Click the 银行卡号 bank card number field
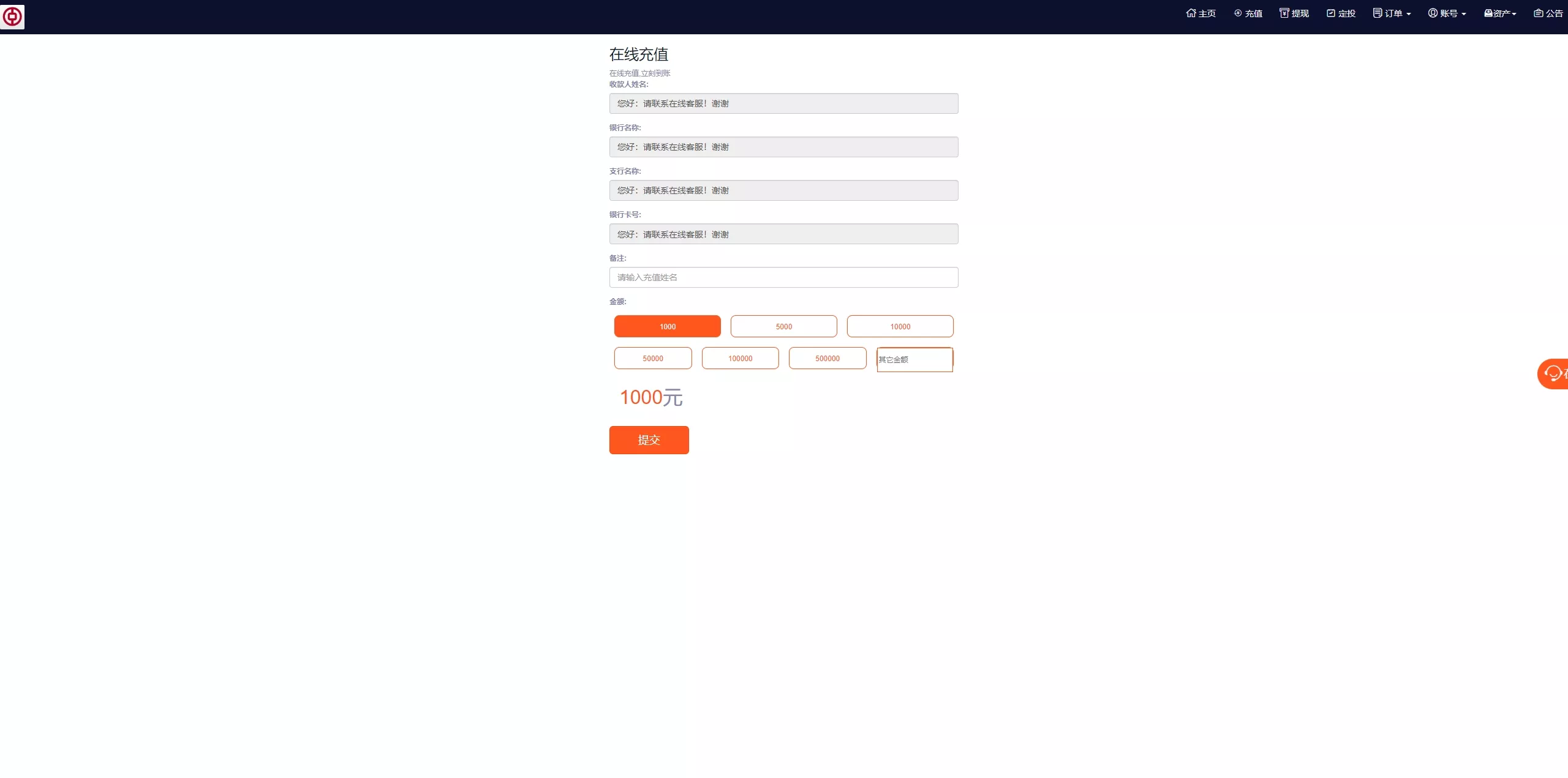 [783, 234]
